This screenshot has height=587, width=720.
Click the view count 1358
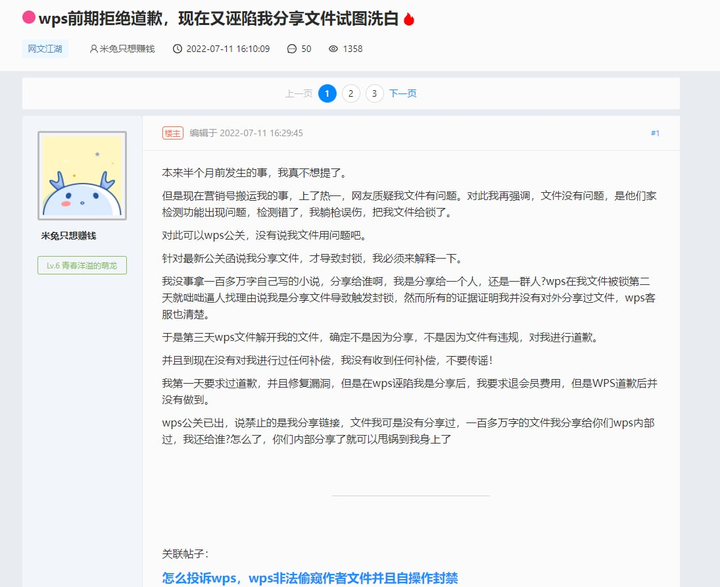pos(353,49)
